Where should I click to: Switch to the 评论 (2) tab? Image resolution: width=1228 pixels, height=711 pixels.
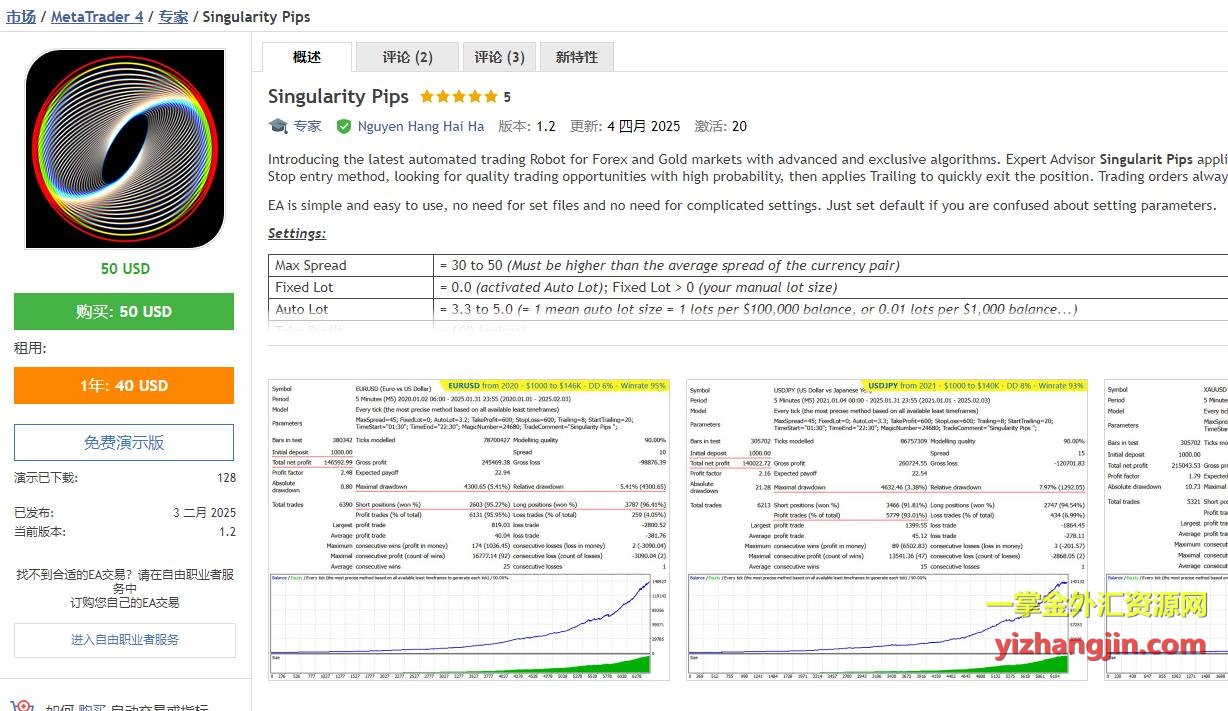point(407,57)
